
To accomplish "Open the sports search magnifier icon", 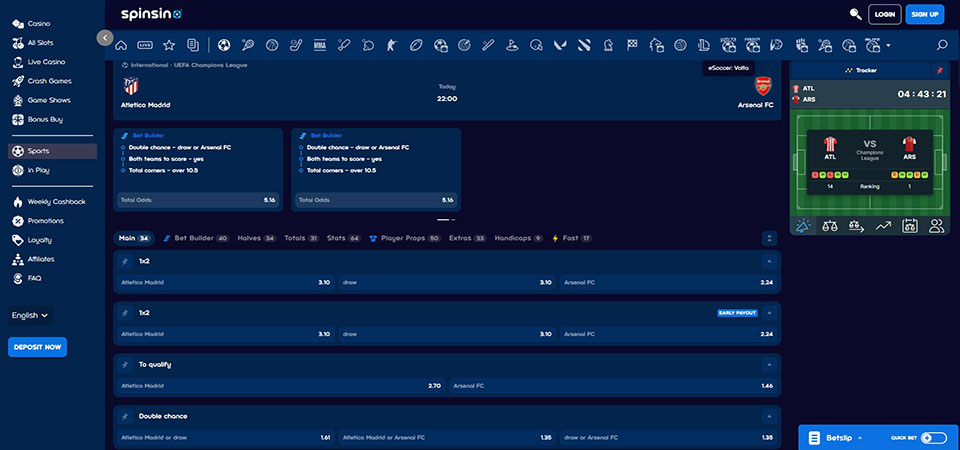I will pos(942,45).
